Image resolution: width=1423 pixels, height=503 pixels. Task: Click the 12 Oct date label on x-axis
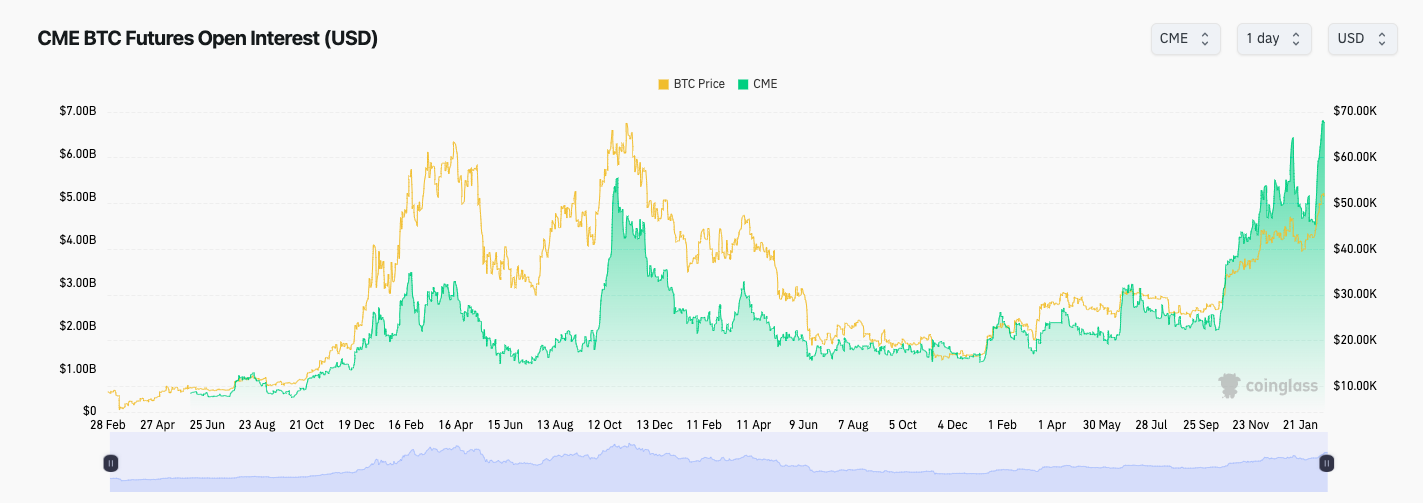(605, 425)
